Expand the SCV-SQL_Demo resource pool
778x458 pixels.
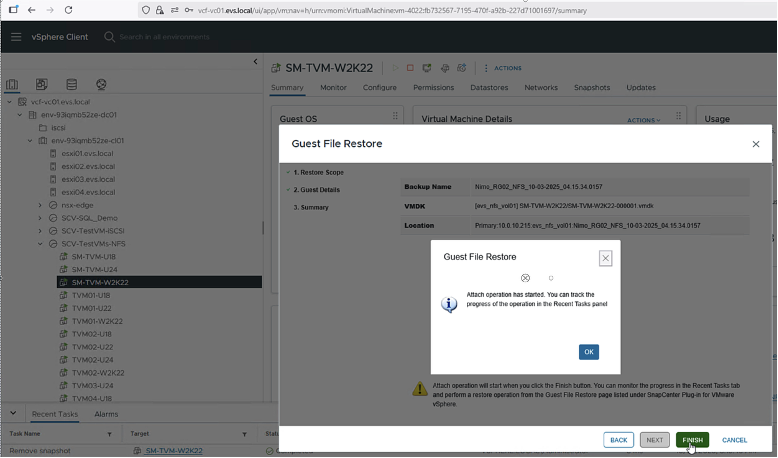[x=40, y=218]
